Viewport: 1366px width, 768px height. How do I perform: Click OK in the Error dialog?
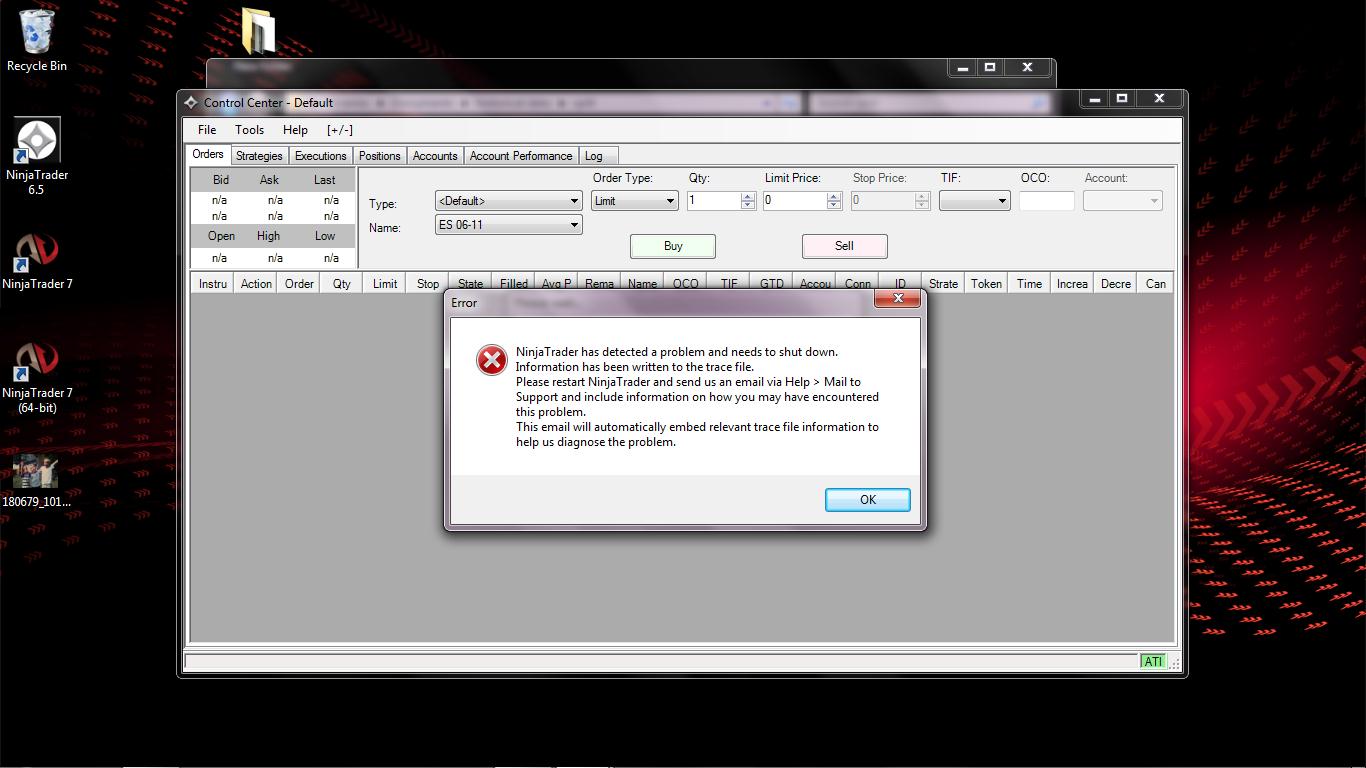pos(867,500)
